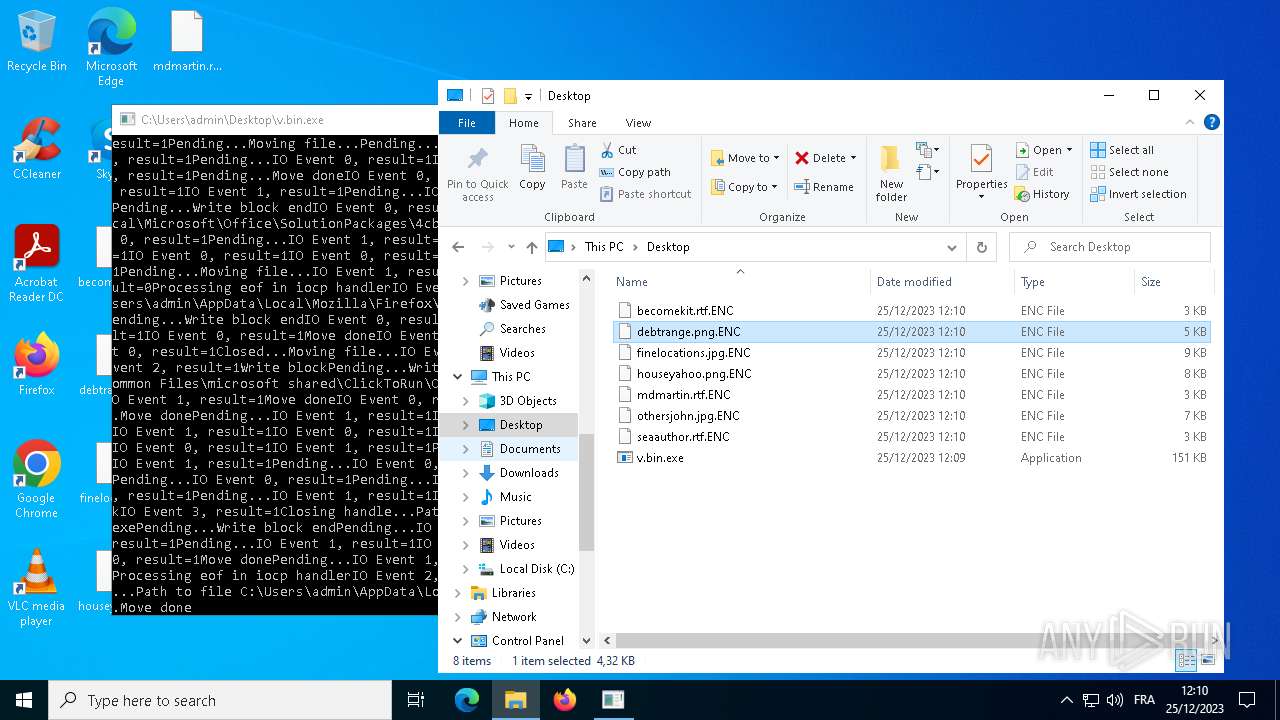Switch to the View ribbon tab
Screen dimensions: 1280x720
638,123
